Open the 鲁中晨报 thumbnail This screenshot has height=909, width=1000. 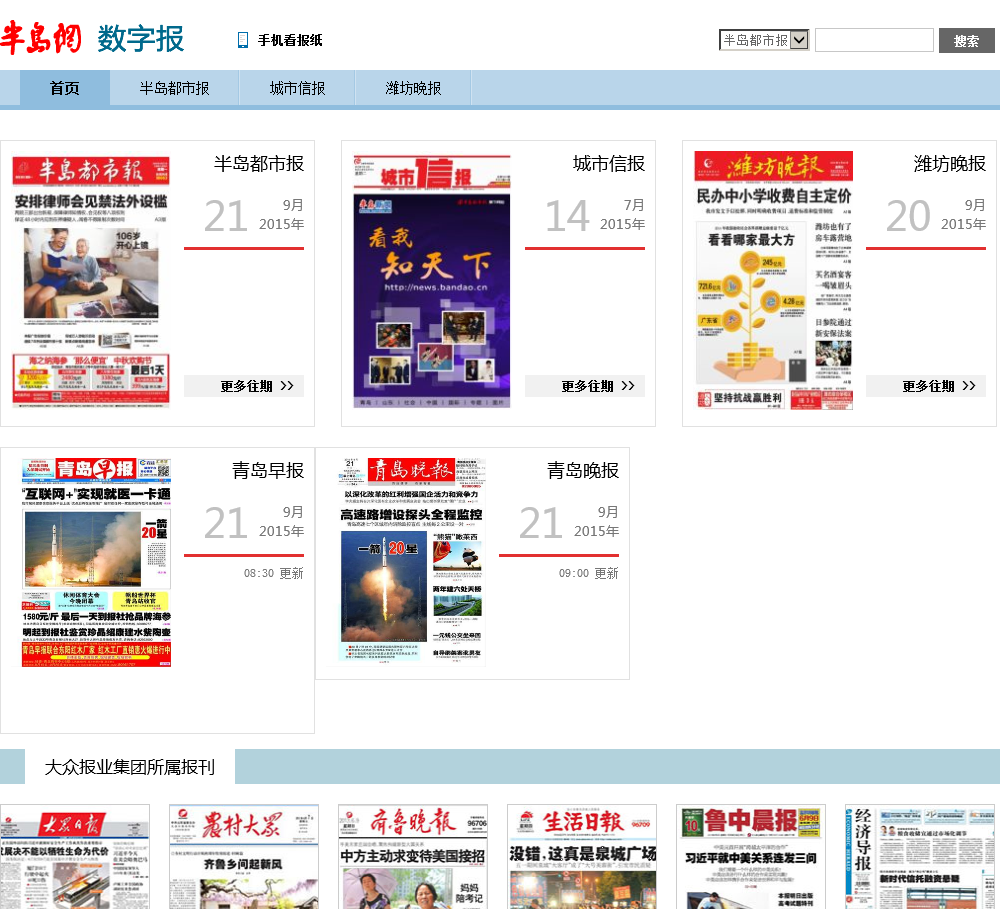(751, 857)
